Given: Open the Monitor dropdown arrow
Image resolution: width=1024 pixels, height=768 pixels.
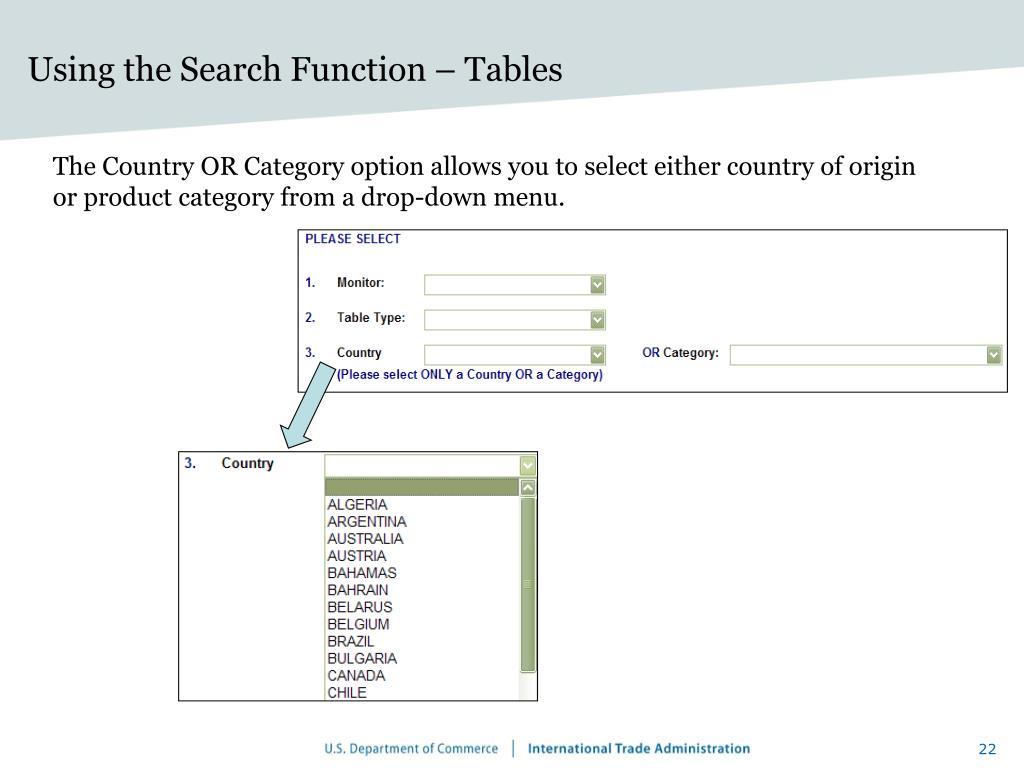Looking at the screenshot, I should point(597,285).
